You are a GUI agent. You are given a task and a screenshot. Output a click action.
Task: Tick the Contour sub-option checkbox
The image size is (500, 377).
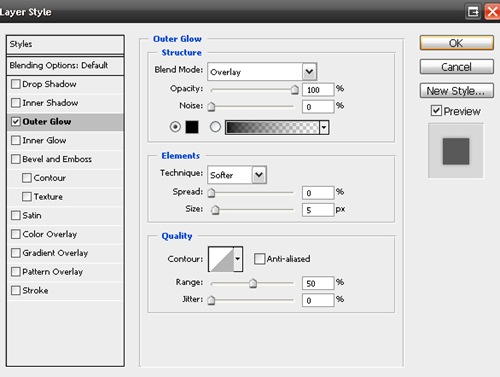tap(27, 178)
